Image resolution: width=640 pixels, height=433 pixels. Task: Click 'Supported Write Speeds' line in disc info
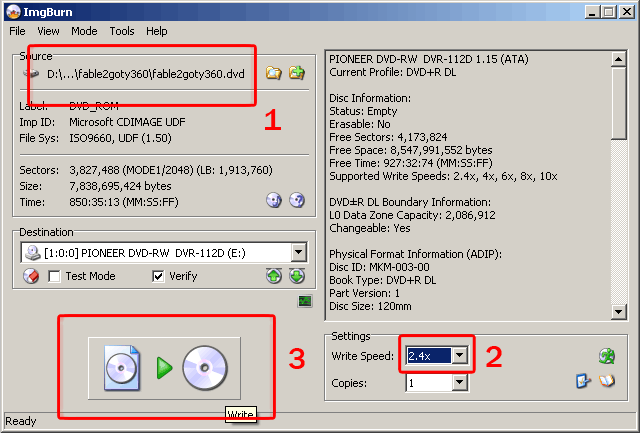coord(443,176)
